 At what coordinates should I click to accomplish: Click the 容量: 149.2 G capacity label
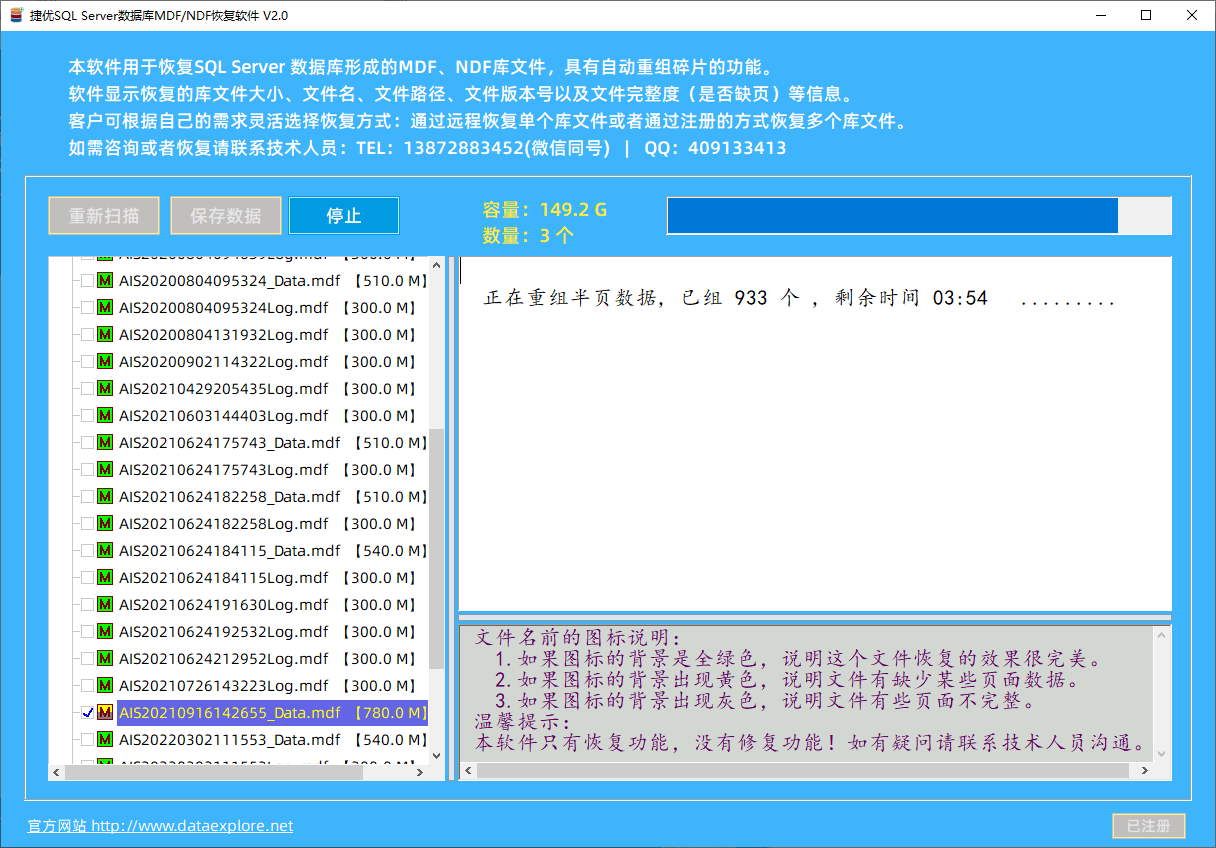[x=545, y=210]
